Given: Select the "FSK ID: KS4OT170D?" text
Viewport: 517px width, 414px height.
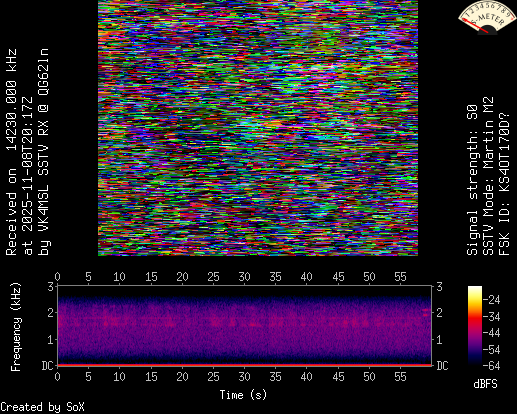Looking at the screenshot, I should (x=505, y=184).
